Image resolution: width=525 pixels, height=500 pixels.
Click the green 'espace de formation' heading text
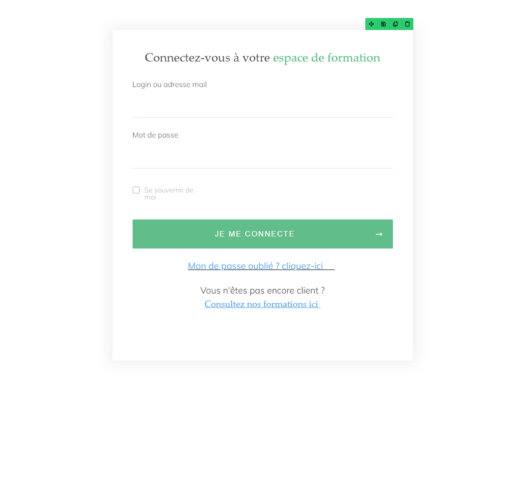326,58
